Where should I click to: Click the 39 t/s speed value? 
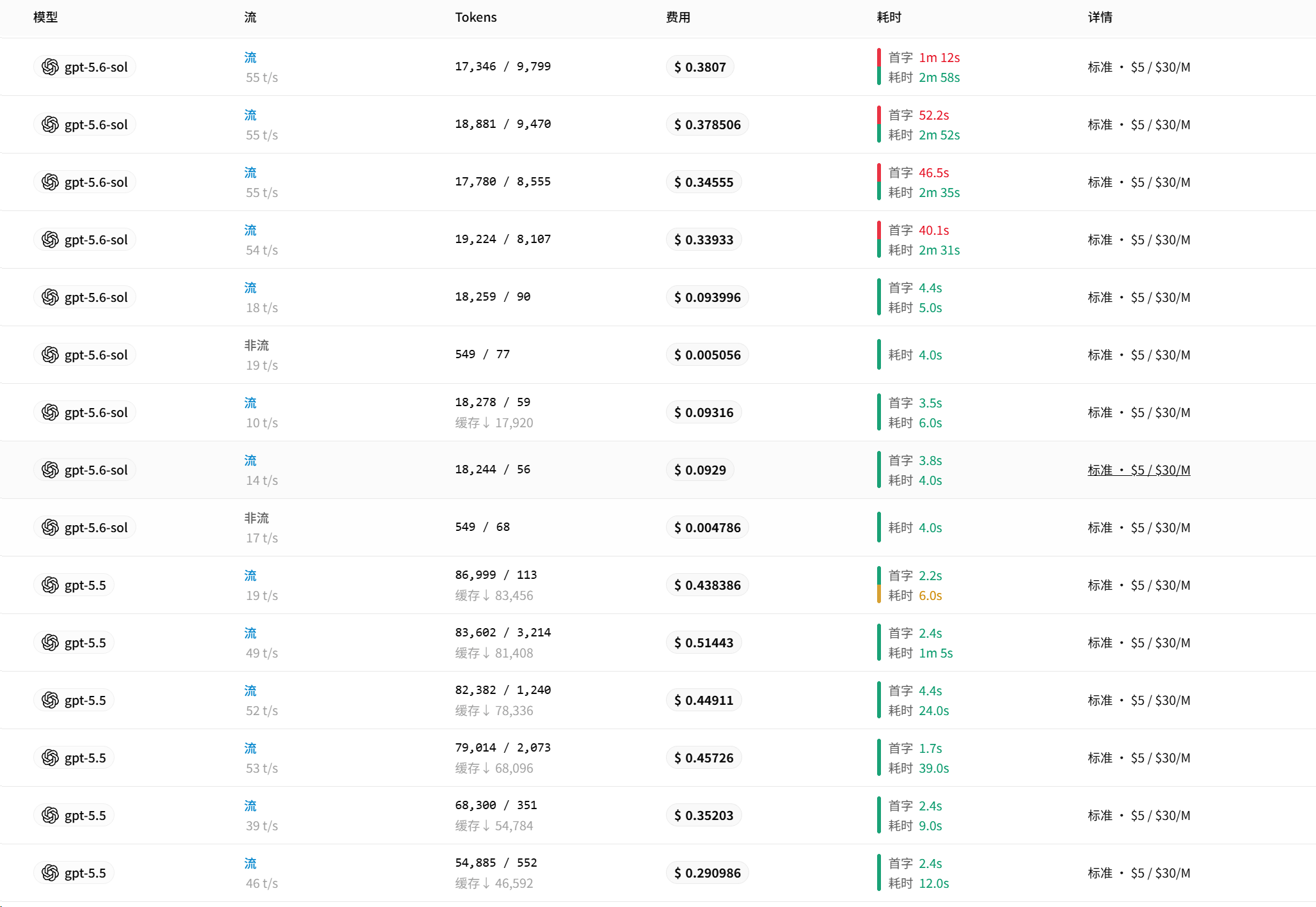coord(262,826)
